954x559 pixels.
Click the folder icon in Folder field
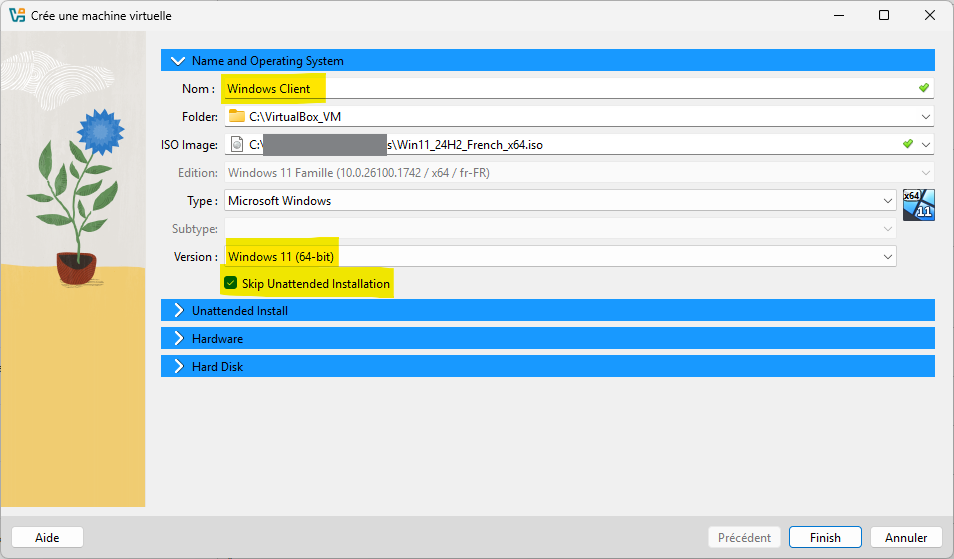pyautogui.click(x=237, y=116)
